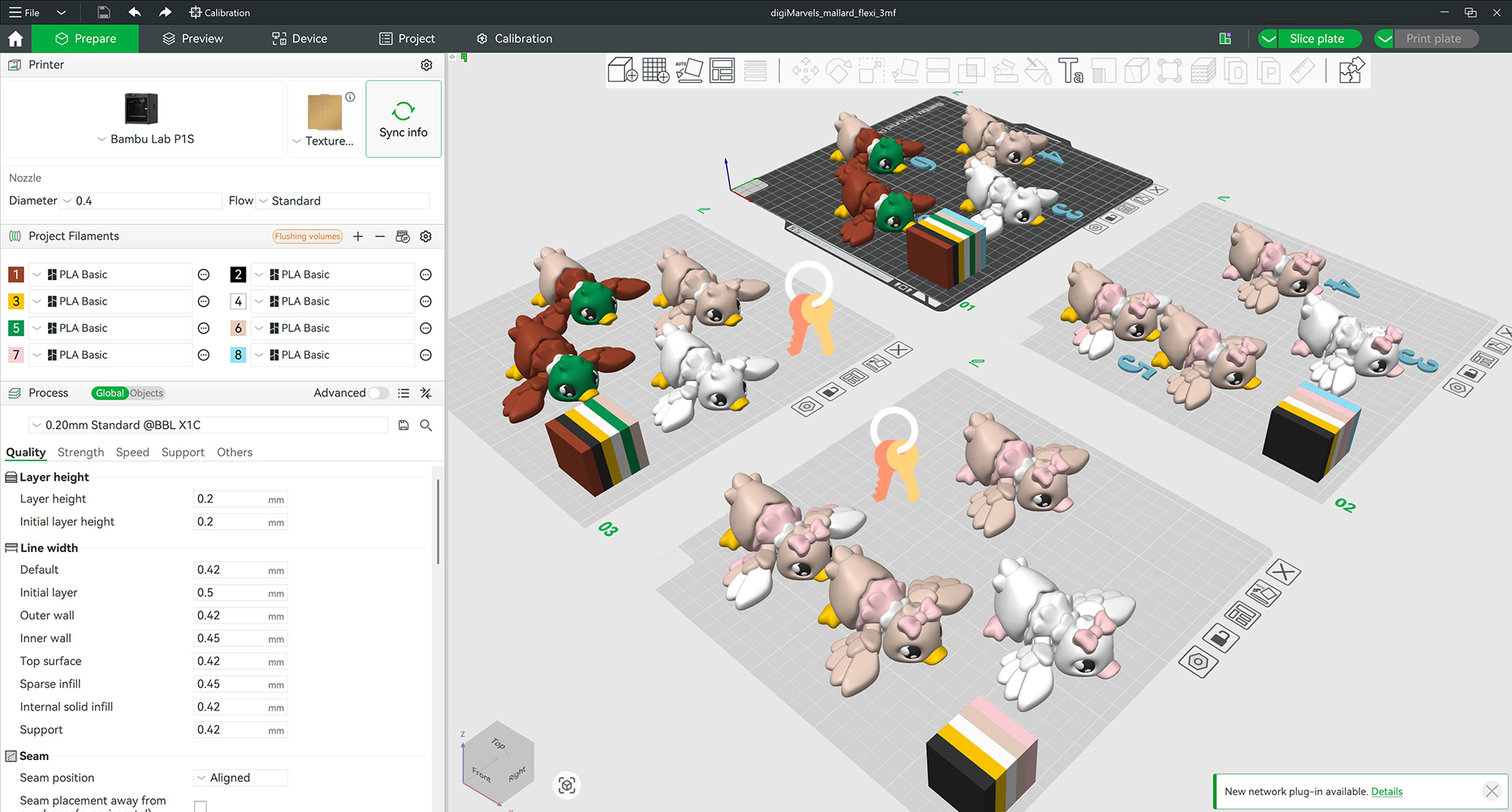Viewport: 1512px width, 812px height.
Task: Open the Slice plate dropdown arrow
Action: pos(1269,39)
